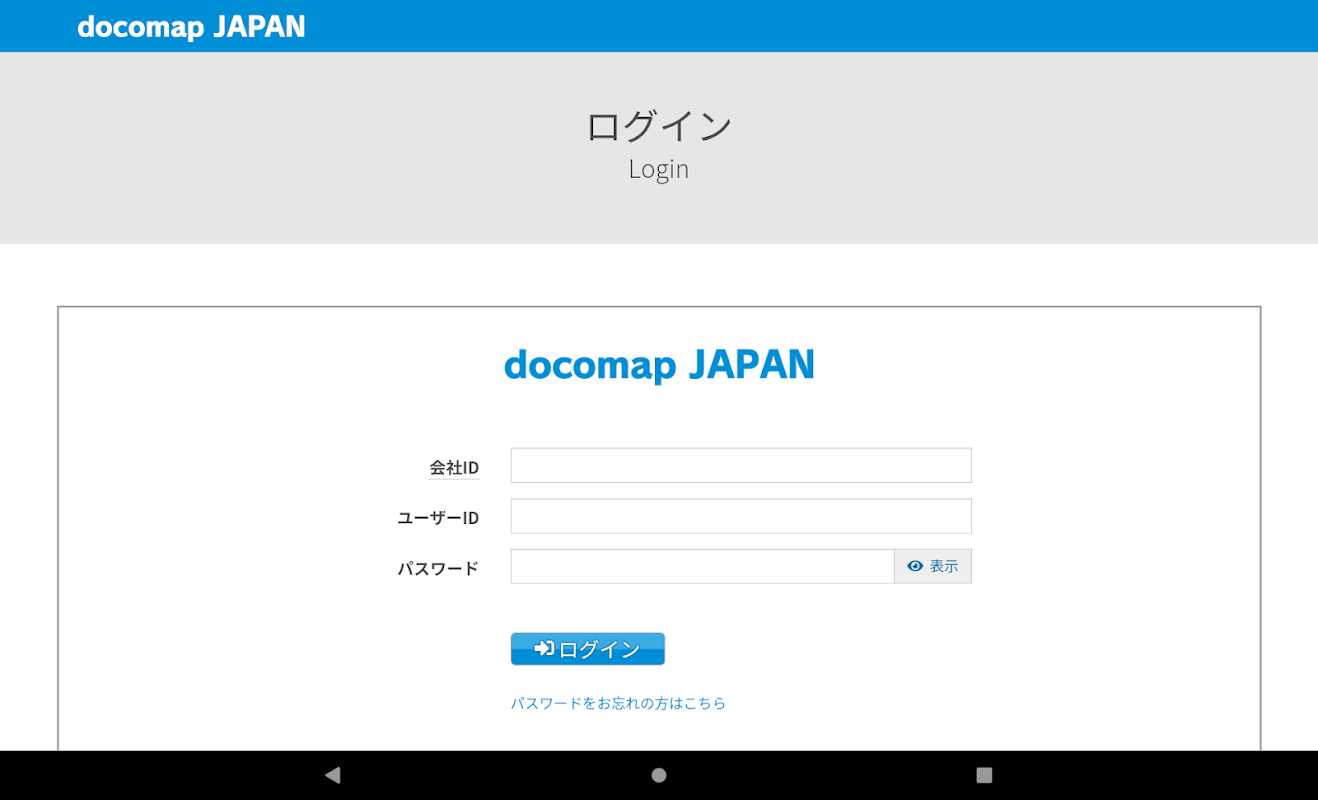Click the パスワード input field
The width and height of the screenshot is (1318, 800).
[703, 566]
